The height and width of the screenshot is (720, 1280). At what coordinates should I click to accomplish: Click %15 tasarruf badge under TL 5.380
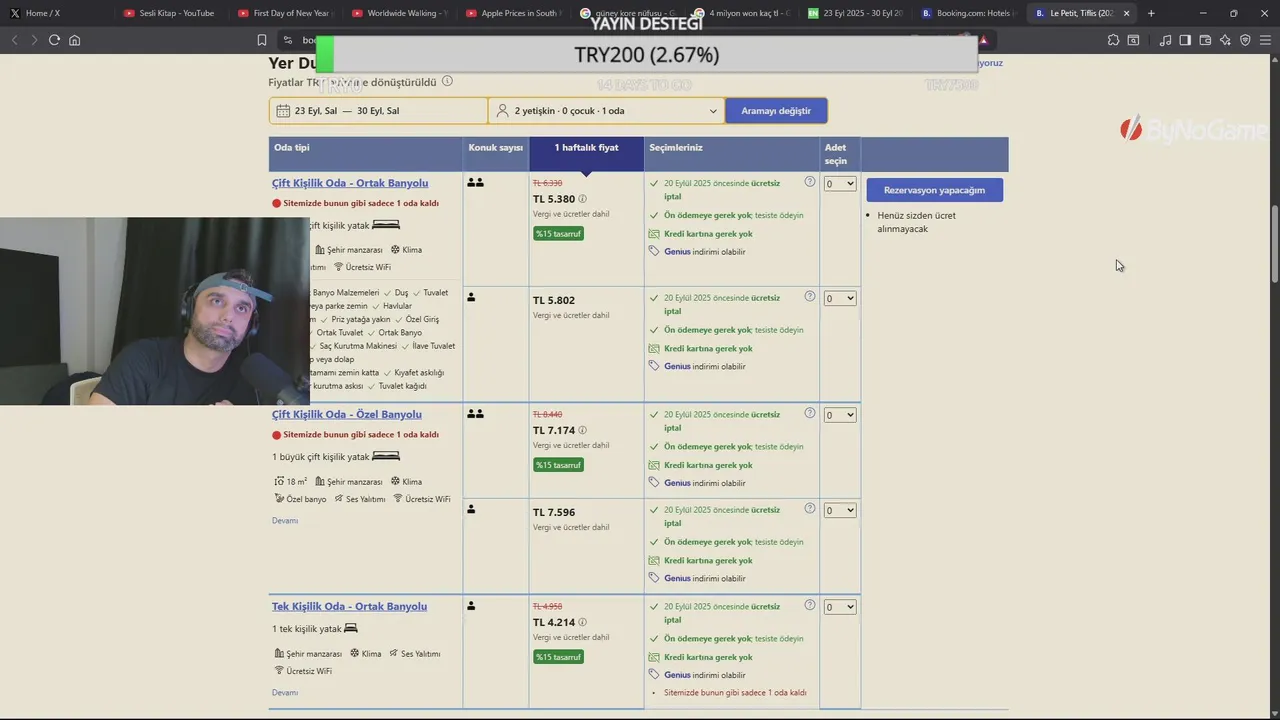(558, 234)
